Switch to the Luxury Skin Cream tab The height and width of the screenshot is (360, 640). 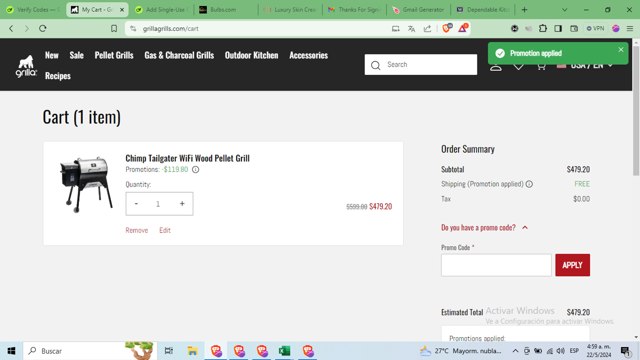point(291,9)
